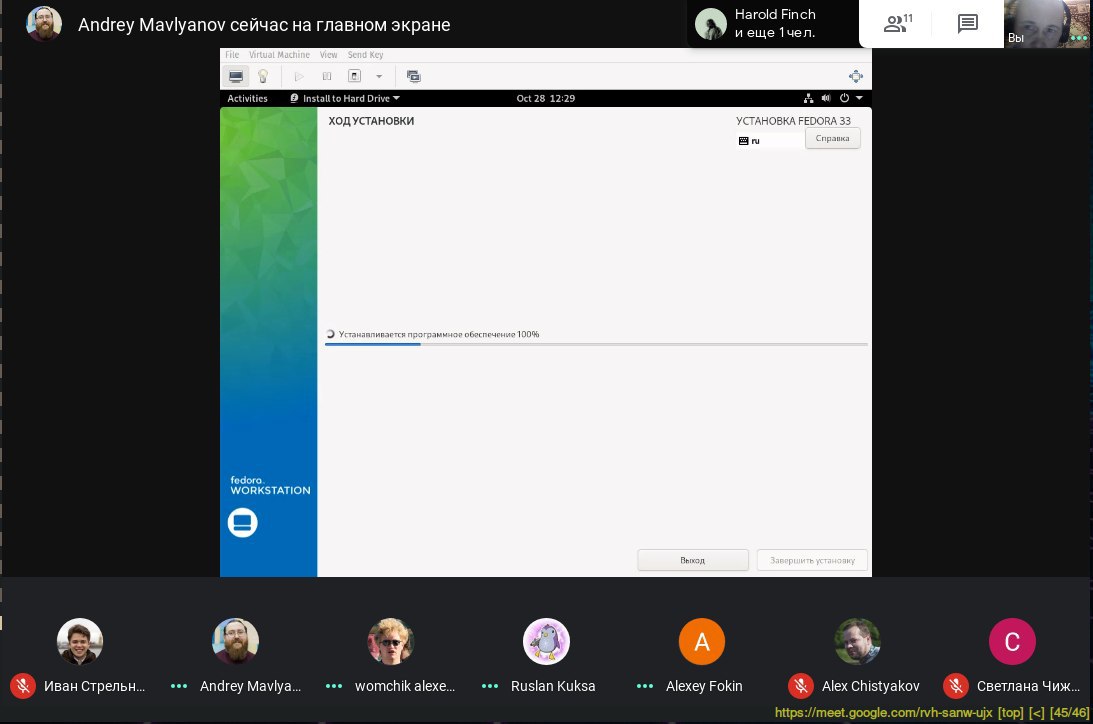Click the installation progress bar
The image size is (1093, 724).
pos(596,344)
